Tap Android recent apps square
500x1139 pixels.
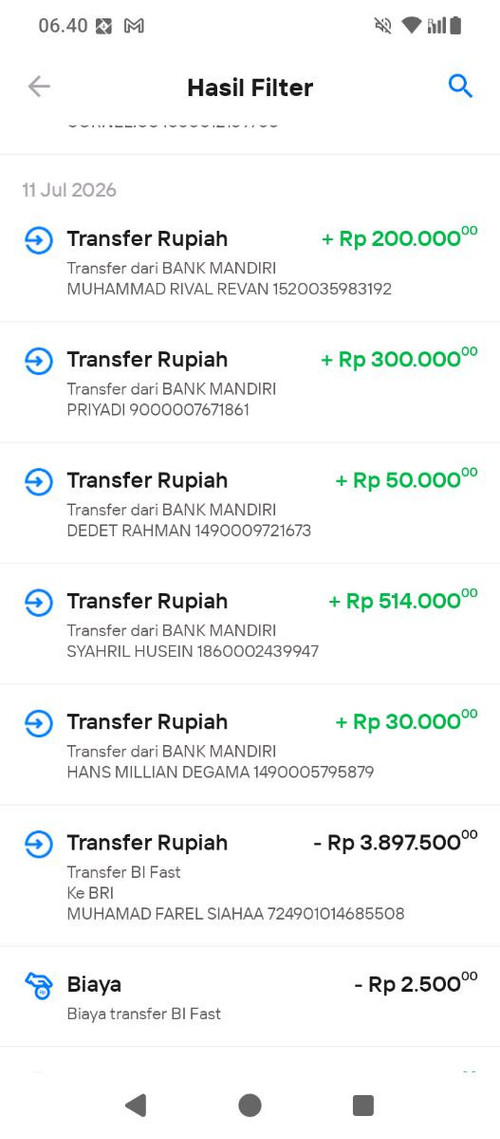click(363, 1105)
